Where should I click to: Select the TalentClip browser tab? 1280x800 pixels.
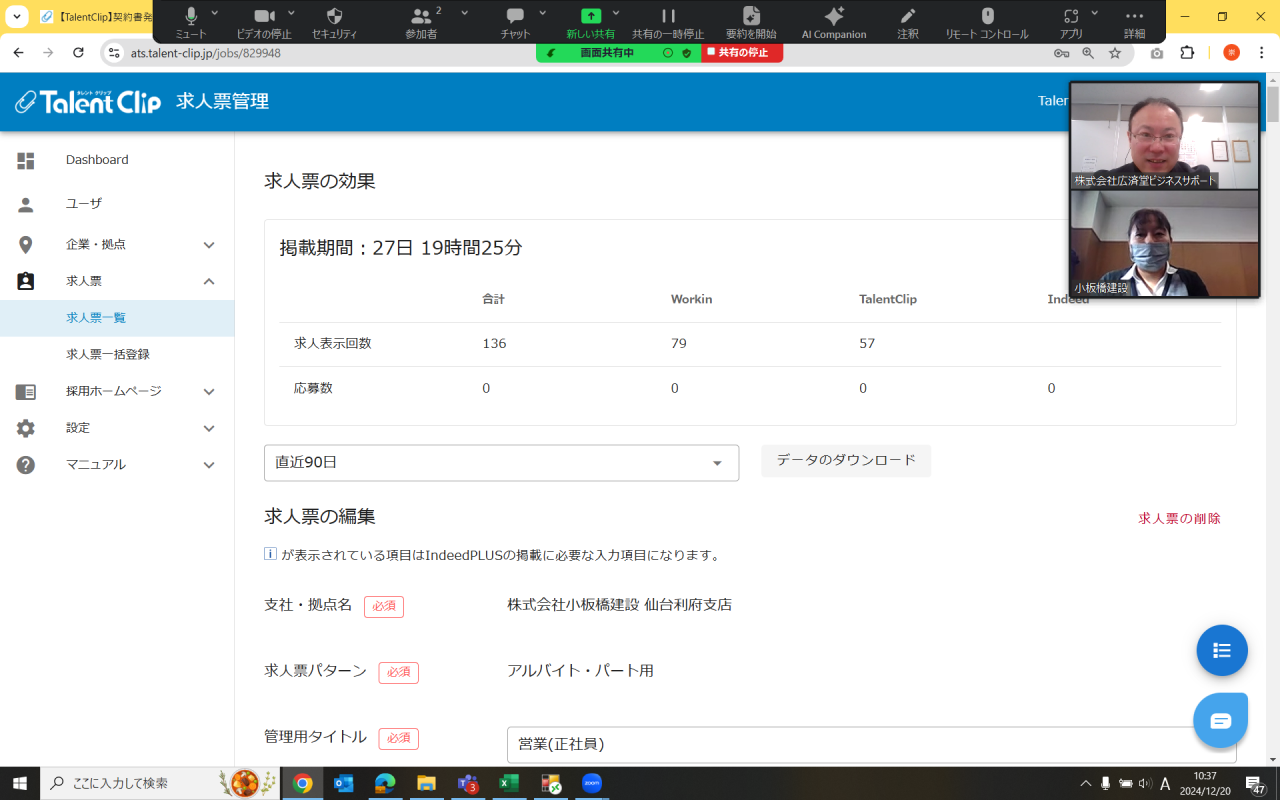click(97, 17)
